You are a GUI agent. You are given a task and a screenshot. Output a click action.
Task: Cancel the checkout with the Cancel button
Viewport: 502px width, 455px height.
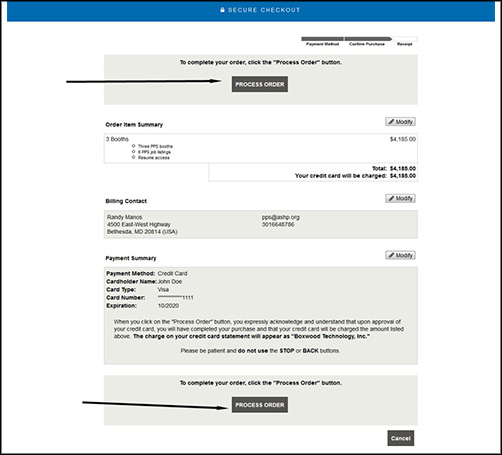pyautogui.click(x=401, y=438)
